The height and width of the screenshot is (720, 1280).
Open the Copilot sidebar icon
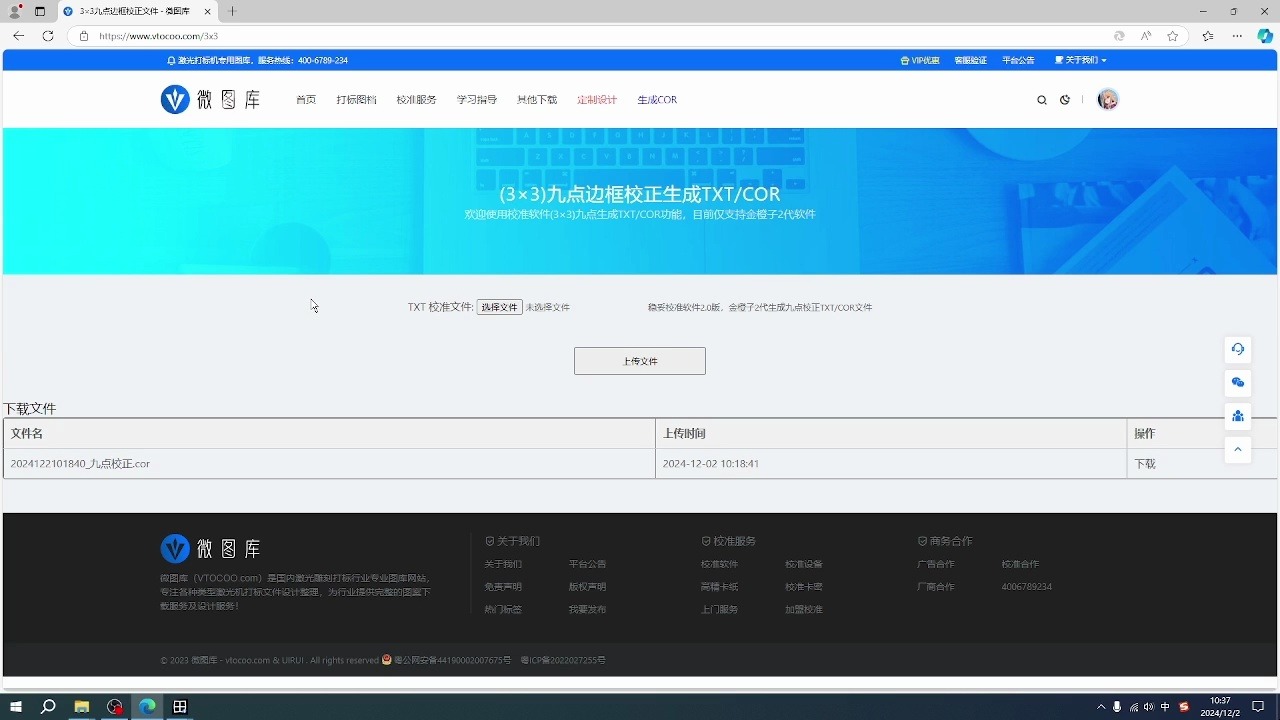coord(1265,36)
